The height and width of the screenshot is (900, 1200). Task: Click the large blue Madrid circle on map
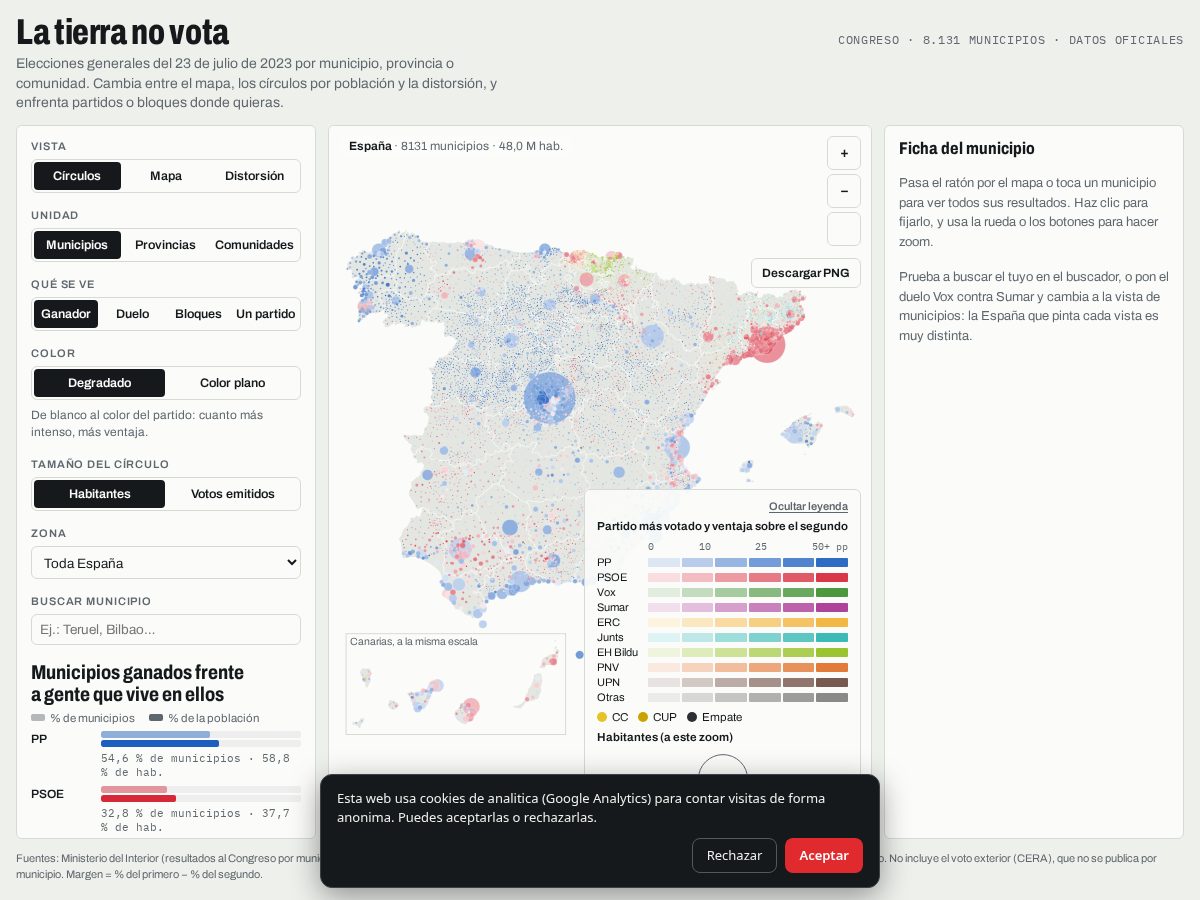550,398
